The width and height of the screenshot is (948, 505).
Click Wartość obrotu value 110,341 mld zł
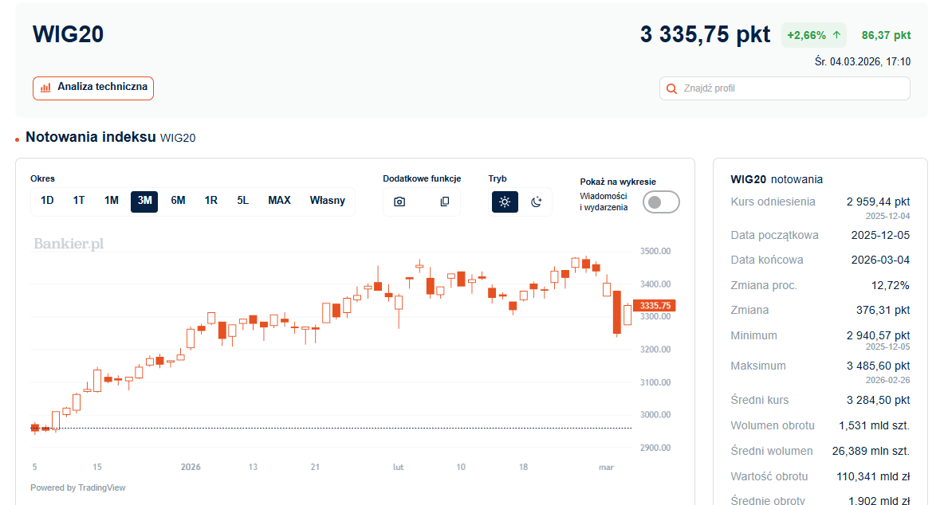[x=873, y=477]
